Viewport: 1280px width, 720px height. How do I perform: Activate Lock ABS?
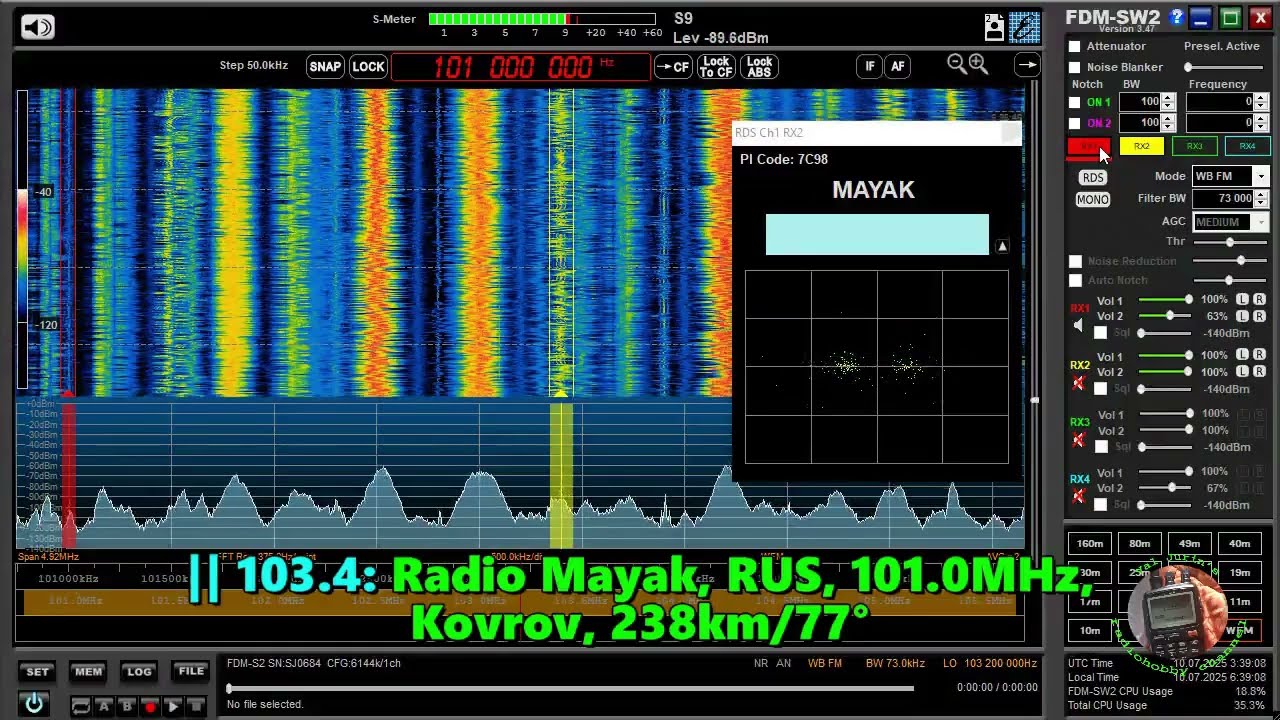pyautogui.click(x=759, y=67)
